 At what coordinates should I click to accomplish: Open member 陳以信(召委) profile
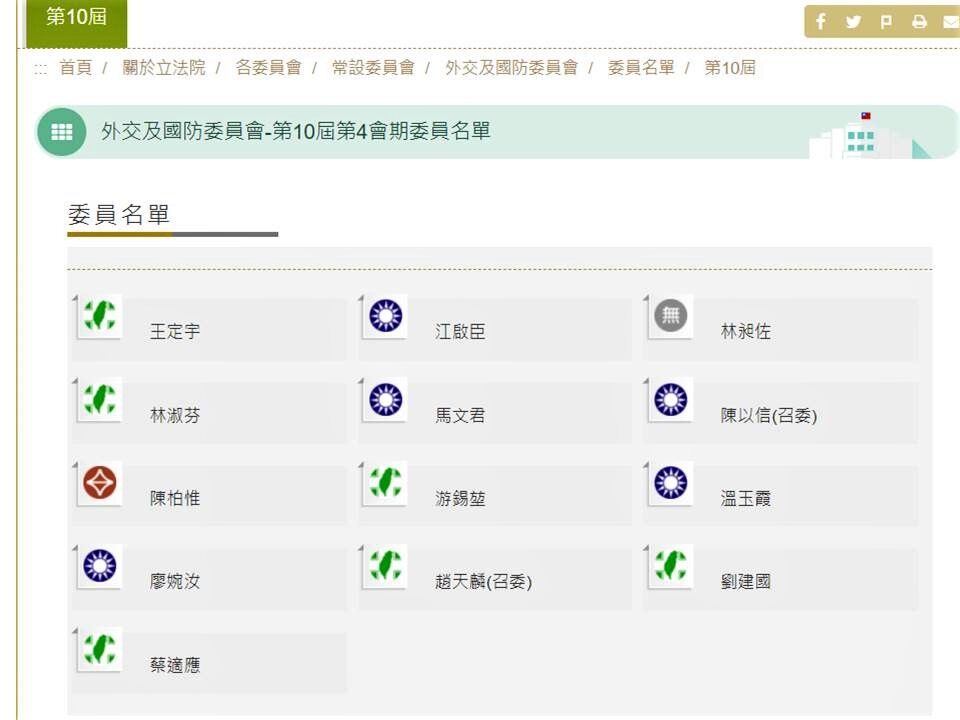point(768,415)
